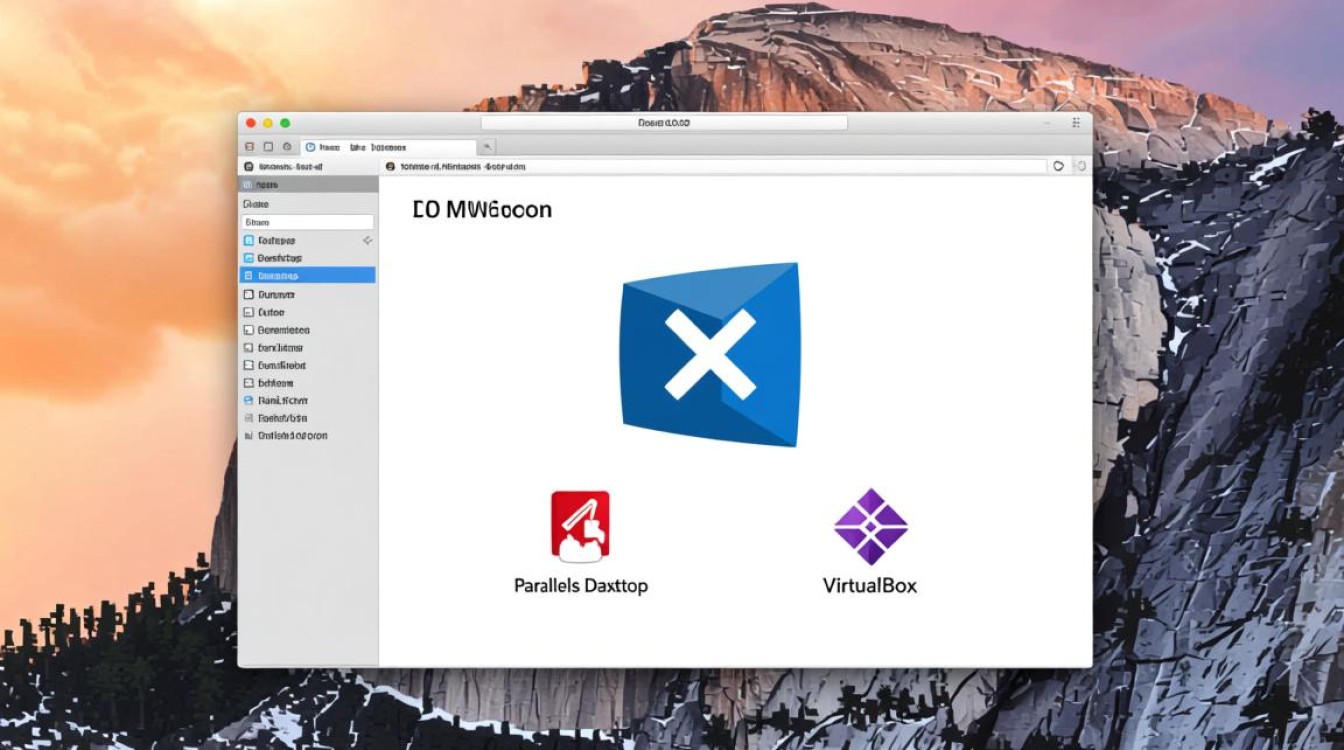The height and width of the screenshot is (750, 1344).
Task: Click the grid dots icon in the title bar
Action: (x=1076, y=123)
